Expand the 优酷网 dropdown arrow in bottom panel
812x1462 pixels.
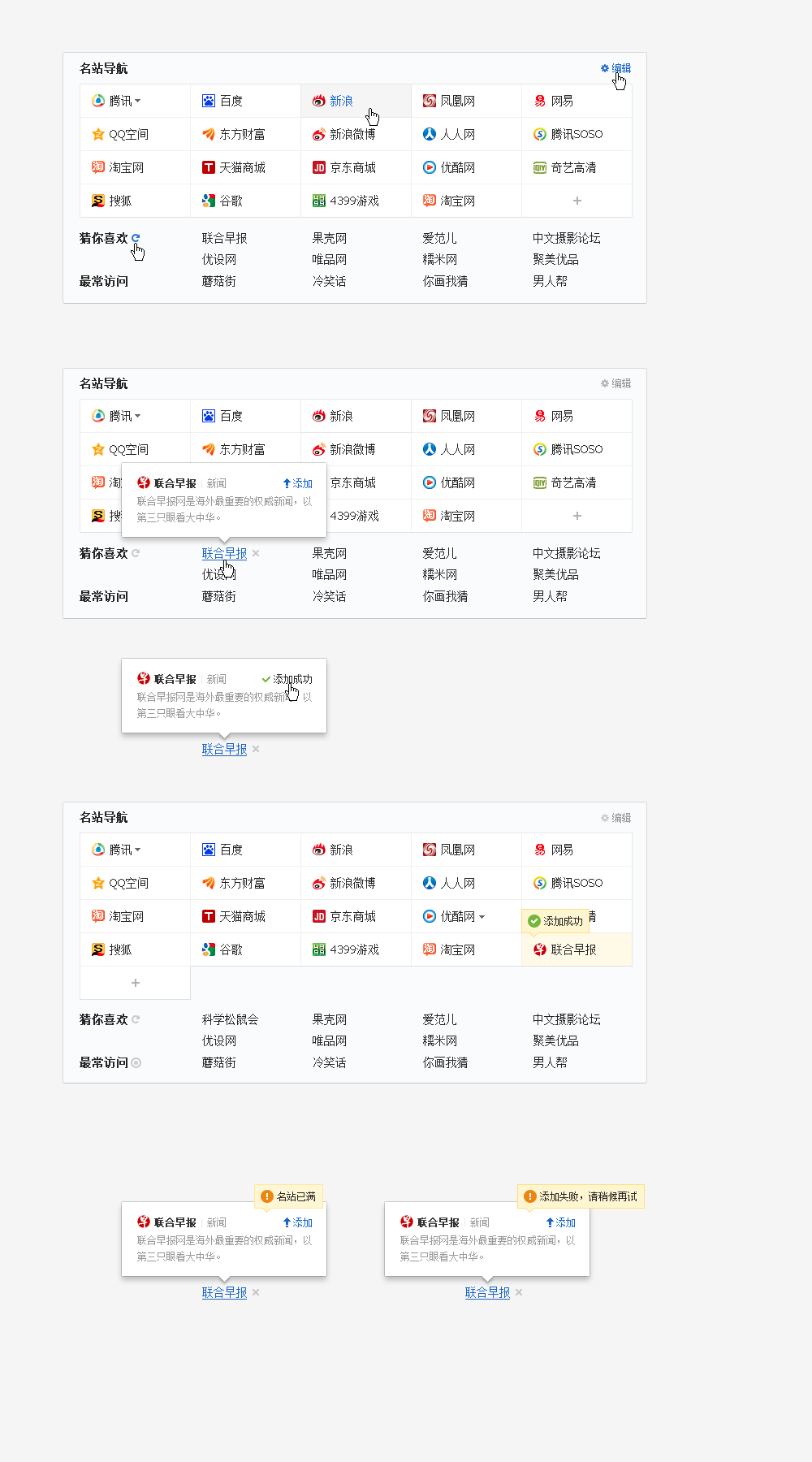[482, 916]
